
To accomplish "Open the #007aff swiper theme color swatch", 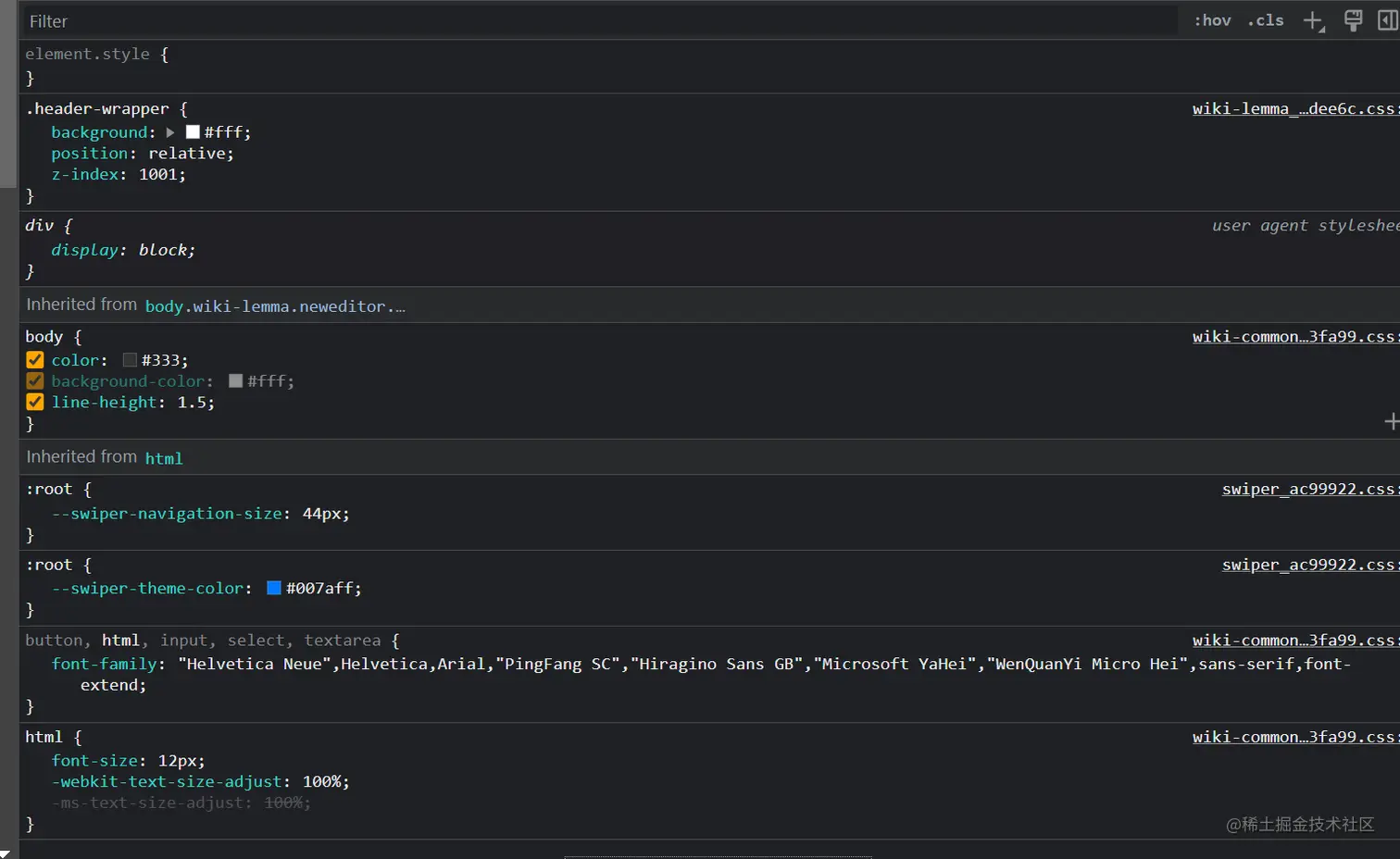I will pos(274,589).
